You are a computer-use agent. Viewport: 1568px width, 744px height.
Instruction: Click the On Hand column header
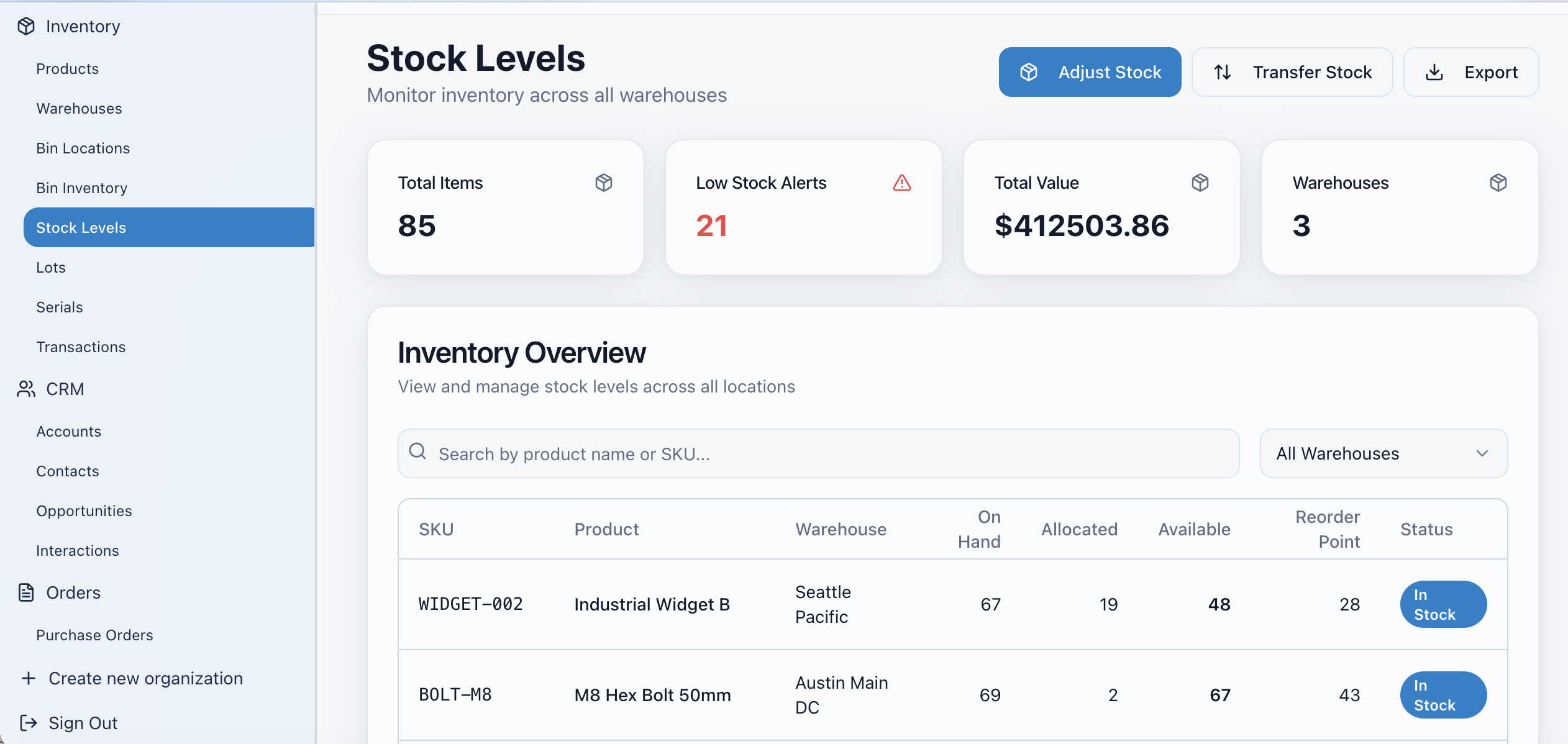click(x=979, y=529)
